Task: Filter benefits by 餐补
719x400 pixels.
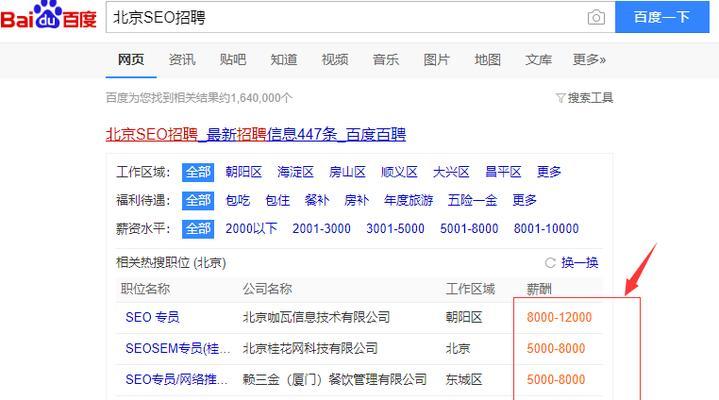Action: 317,200
